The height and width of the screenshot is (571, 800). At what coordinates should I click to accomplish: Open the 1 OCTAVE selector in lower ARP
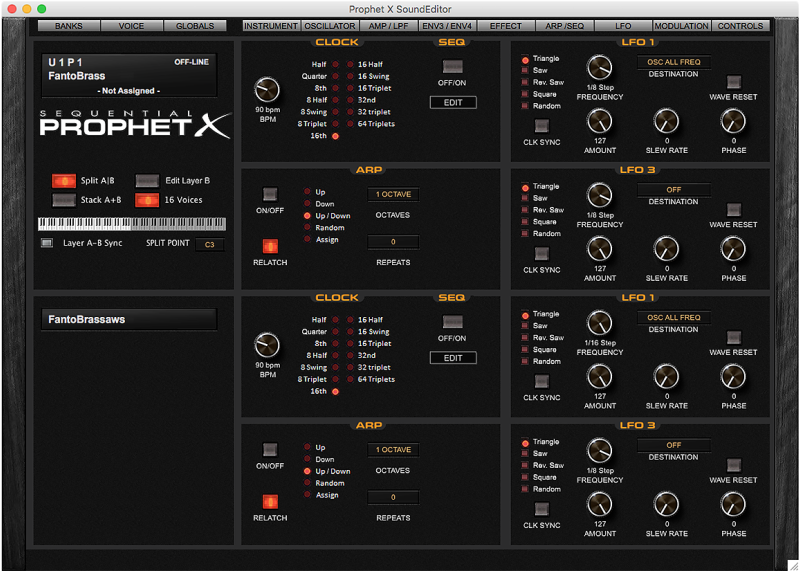392,450
